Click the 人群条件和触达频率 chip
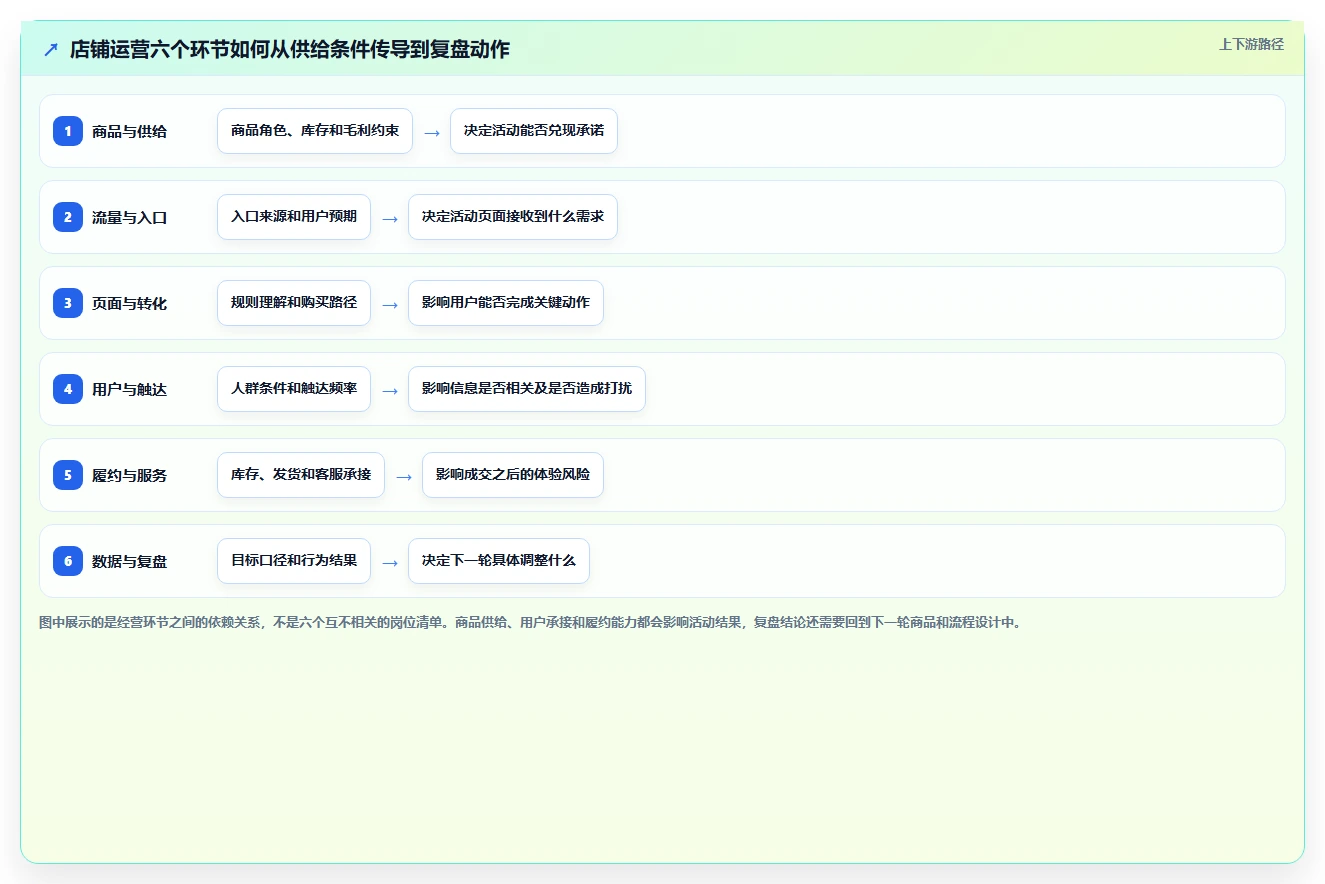The image size is (1325, 884). pyautogui.click(x=294, y=389)
